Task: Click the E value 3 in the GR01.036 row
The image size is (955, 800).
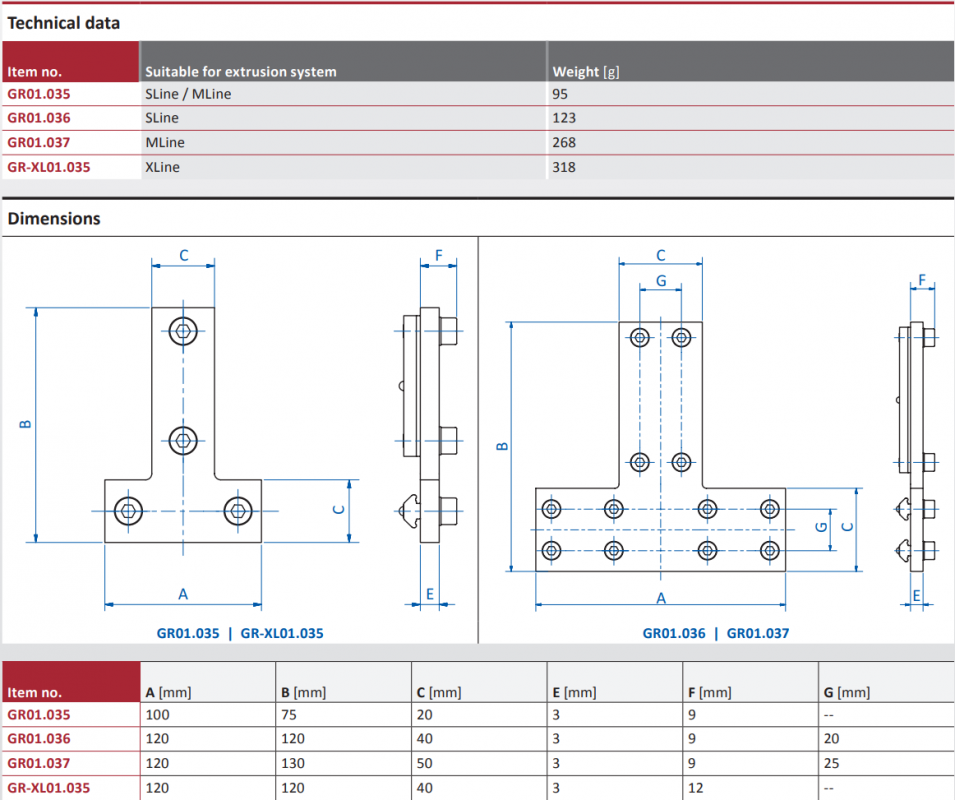Action: [556, 739]
